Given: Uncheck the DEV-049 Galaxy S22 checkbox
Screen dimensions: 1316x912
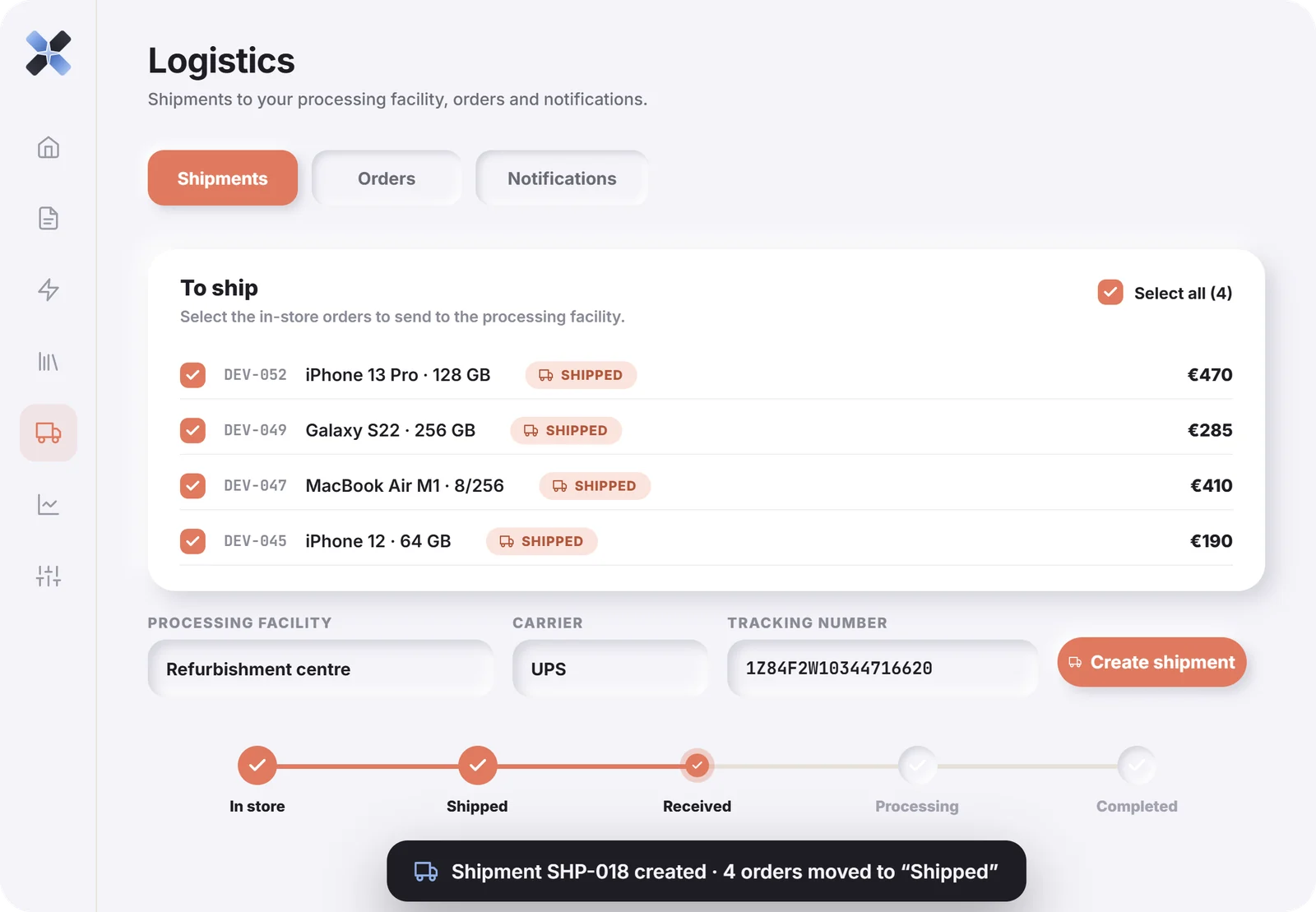Looking at the screenshot, I should [192, 430].
